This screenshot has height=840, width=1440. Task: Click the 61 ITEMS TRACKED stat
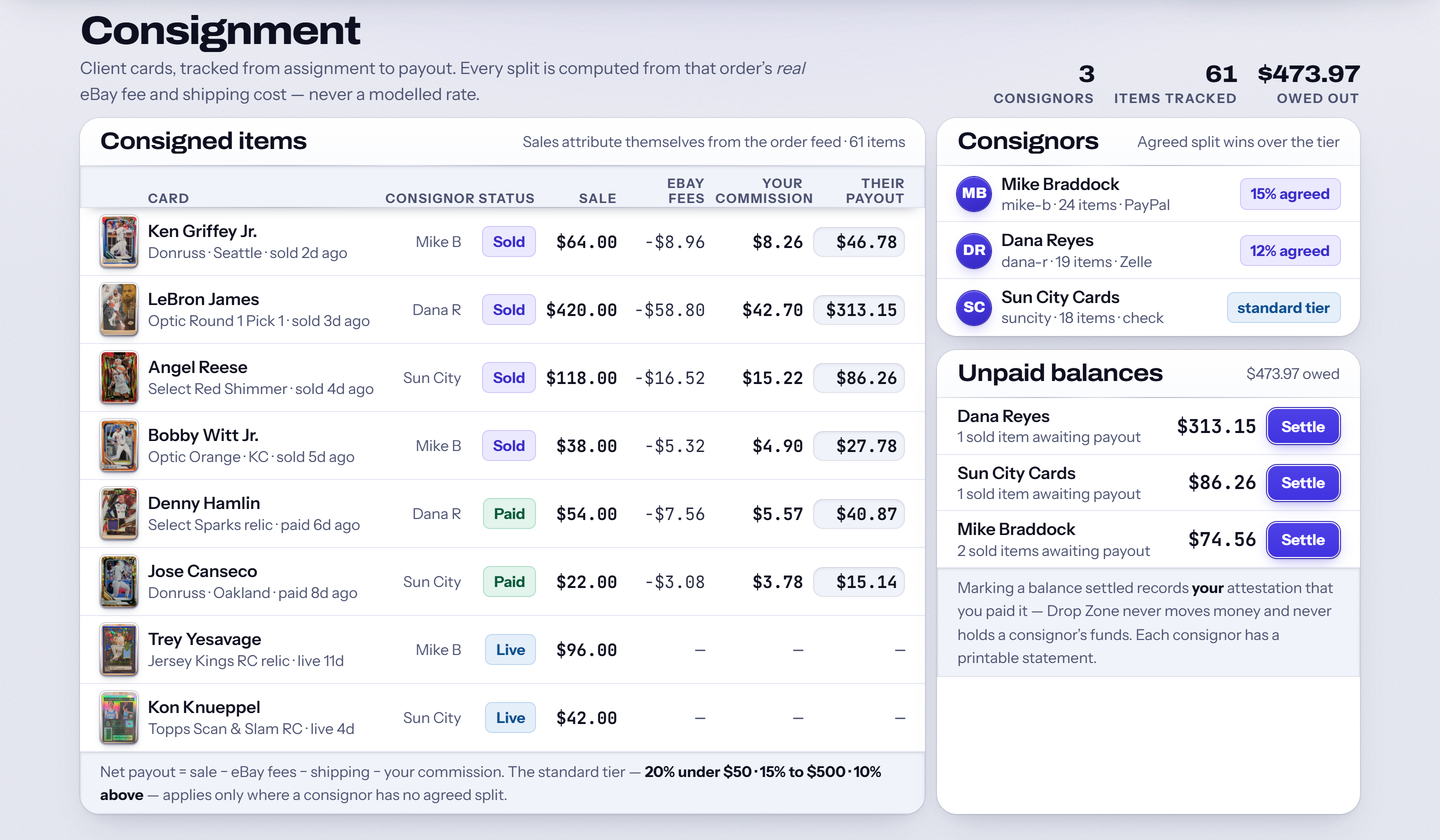coord(1175,83)
